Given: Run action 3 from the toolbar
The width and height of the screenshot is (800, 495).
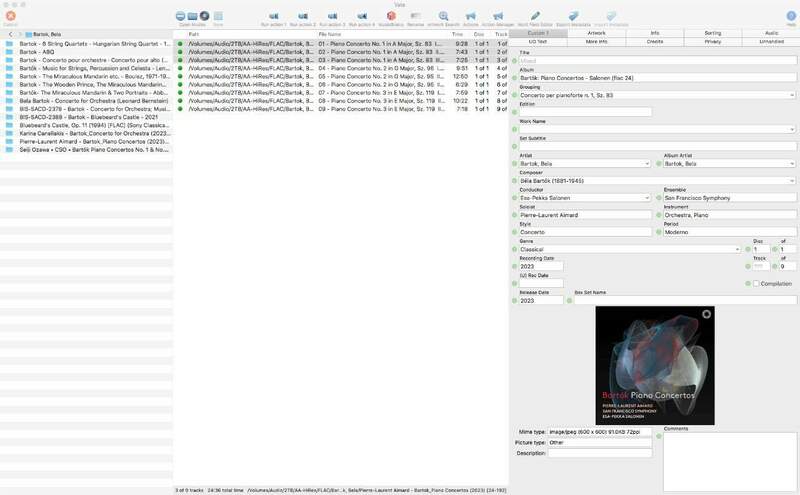Looking at the screenshot, I should tap(333, 16).
